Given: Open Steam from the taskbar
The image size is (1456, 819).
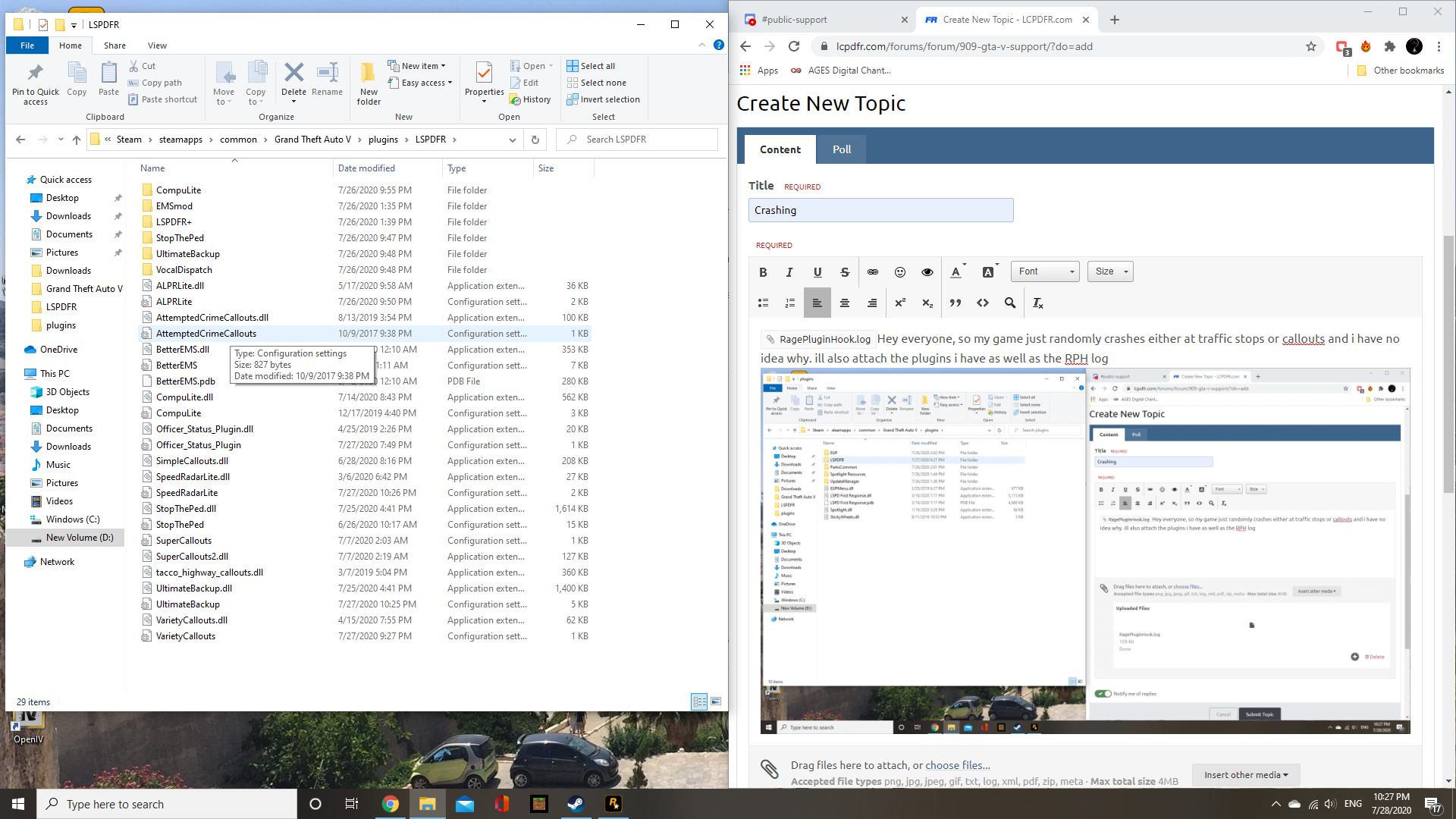Looking at the screenshot, I should 576,804.
